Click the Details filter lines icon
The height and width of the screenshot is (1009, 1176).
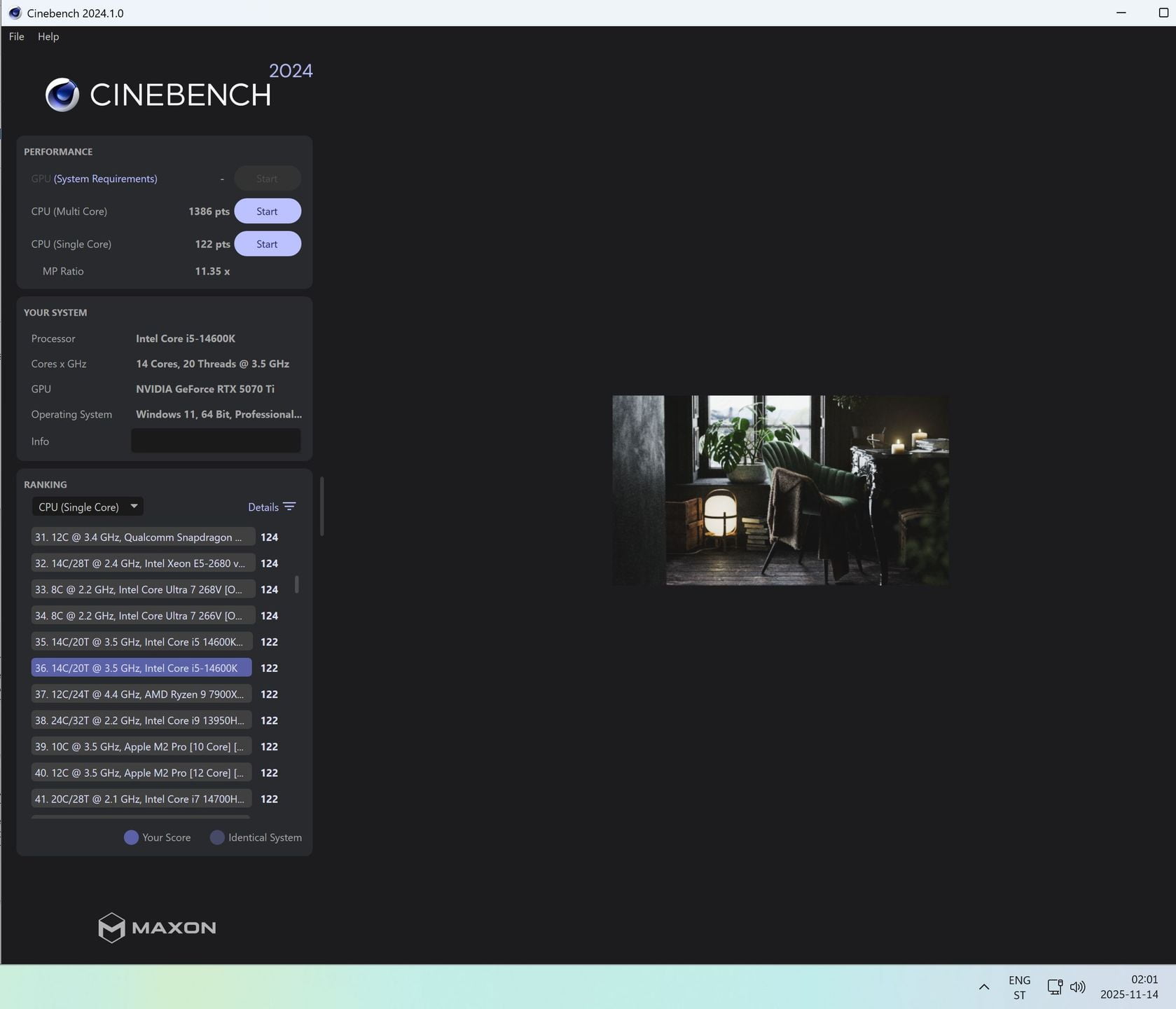pyautogui.click(x=290, y=507)
